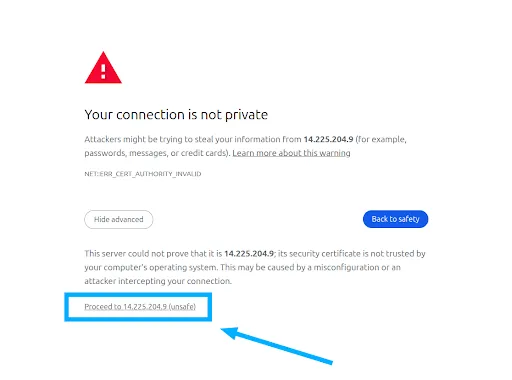Select bold 14.225.204.9 in the Attackers paragraph
The image size is (512, 380).
click(328, 139)
